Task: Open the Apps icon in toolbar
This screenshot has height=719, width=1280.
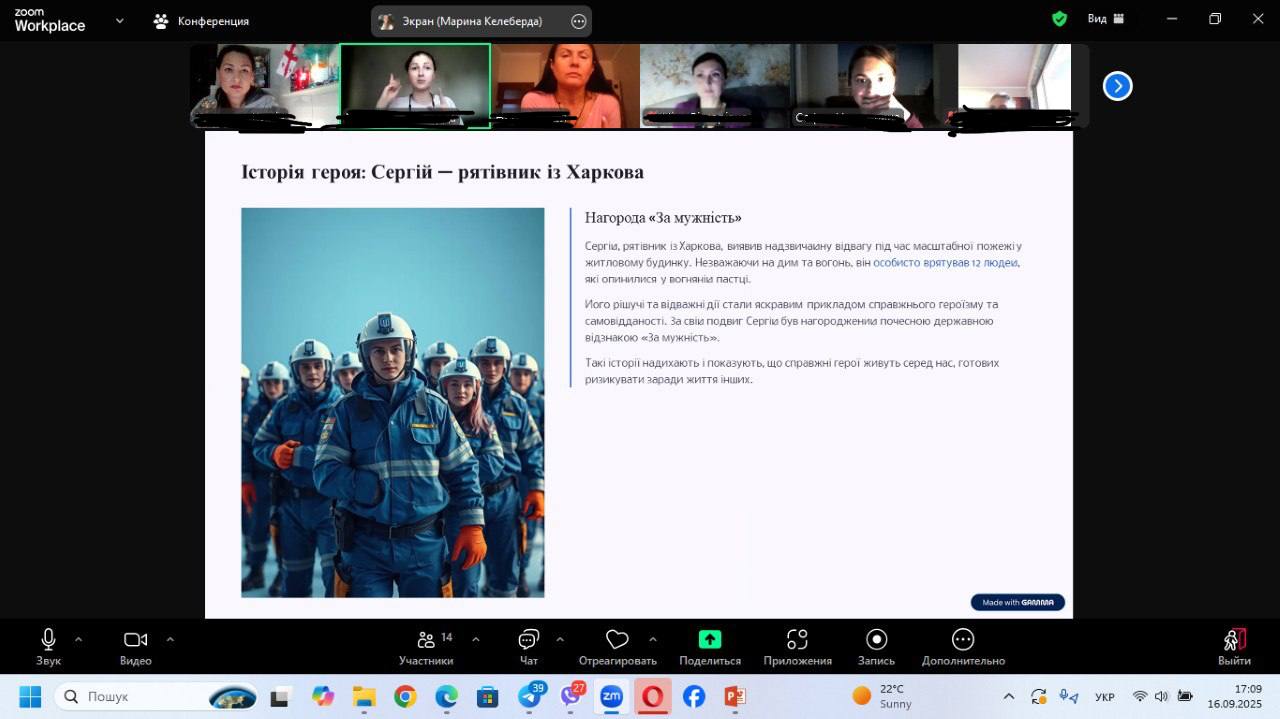Action: pyautogui.click(x=797, y=640)
